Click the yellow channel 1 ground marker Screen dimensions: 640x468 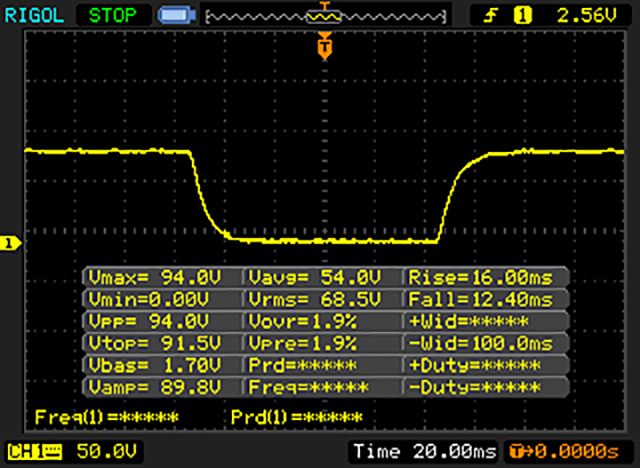click(9, 243)
